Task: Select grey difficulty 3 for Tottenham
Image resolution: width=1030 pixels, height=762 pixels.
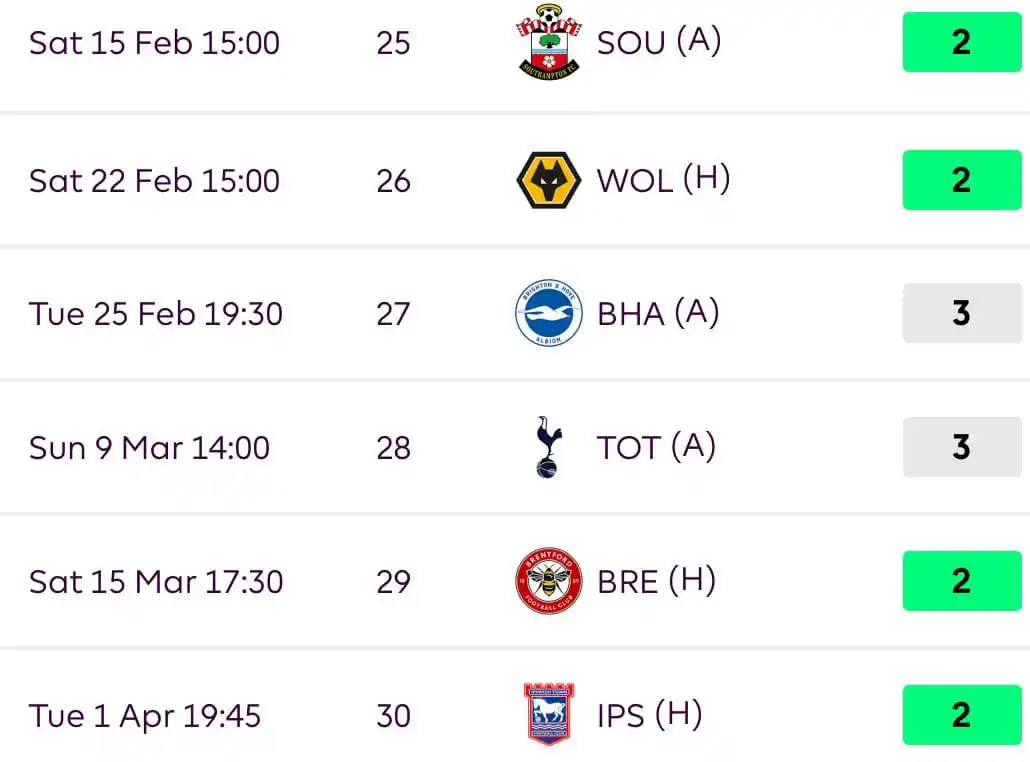Action: (962, 447)
